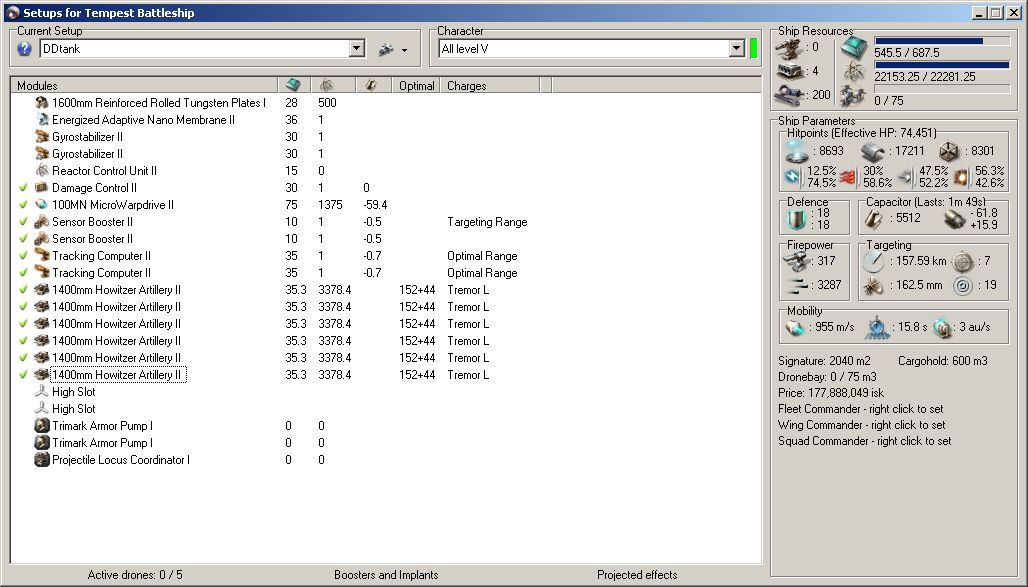Sort by the powergrid icon column header
The width and height of the screenshot is (1028, 587).
333,85
